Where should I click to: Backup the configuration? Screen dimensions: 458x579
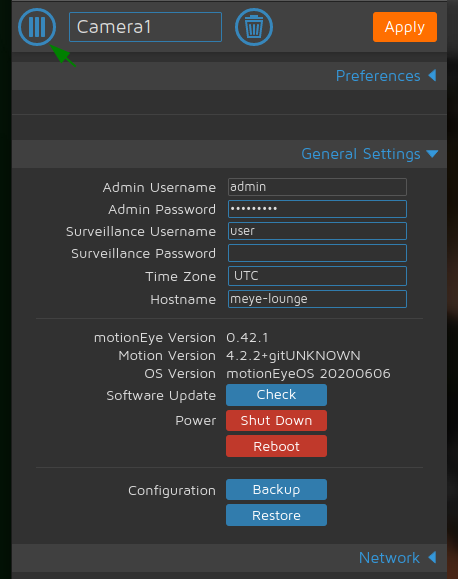[x=276, y=489]
